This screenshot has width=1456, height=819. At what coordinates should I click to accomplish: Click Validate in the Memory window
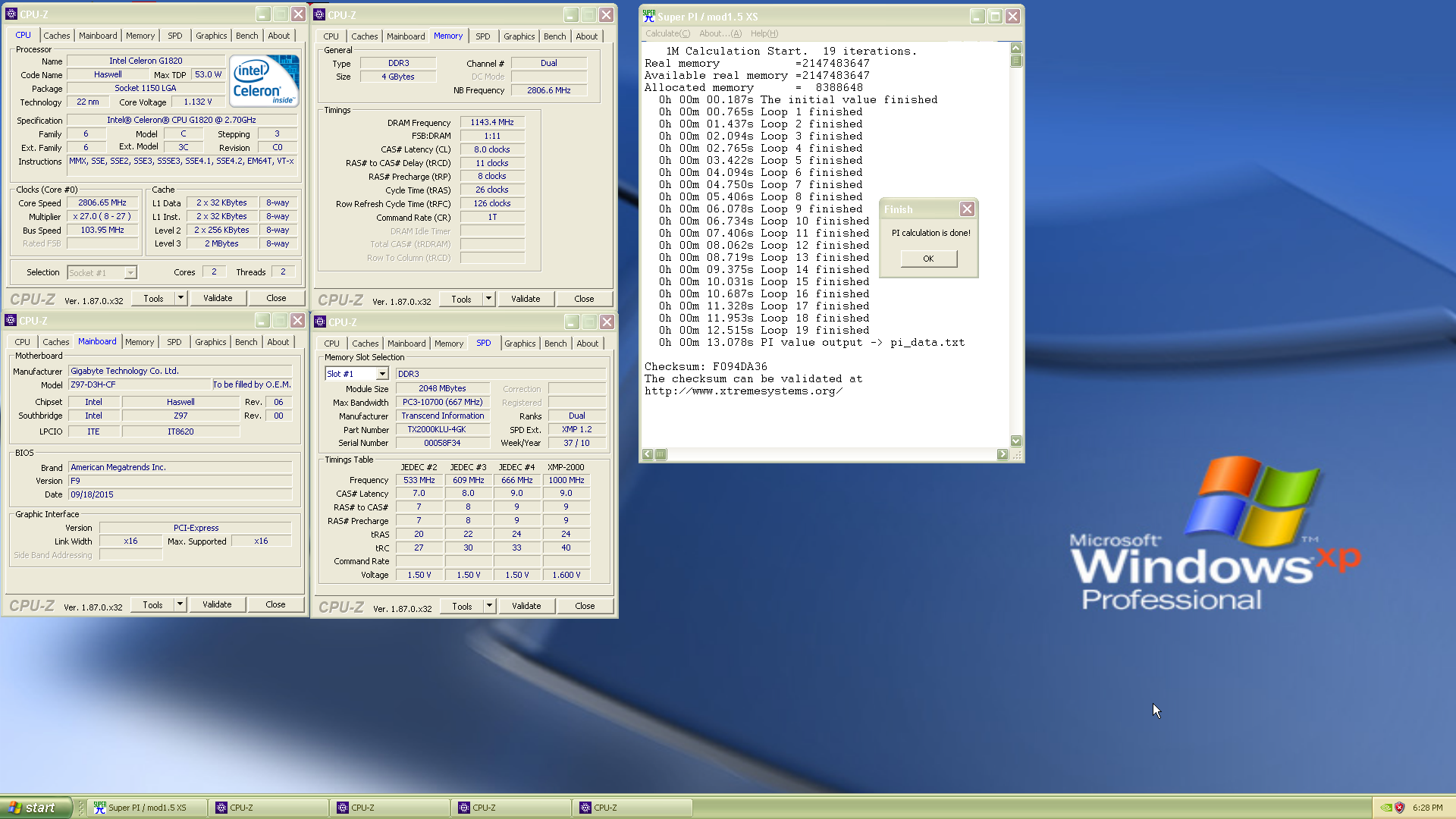[526, 299]
